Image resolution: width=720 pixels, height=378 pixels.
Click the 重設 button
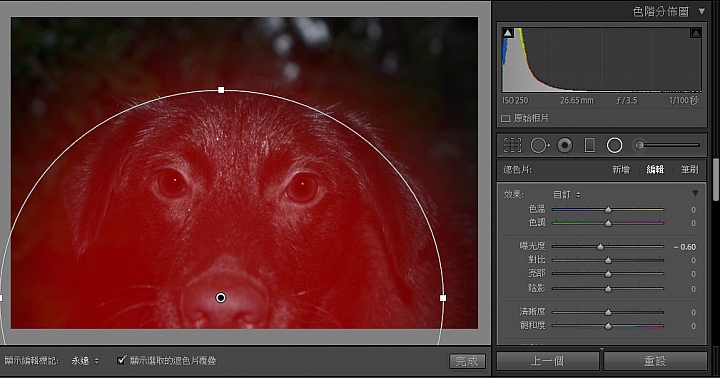point(655,361)
